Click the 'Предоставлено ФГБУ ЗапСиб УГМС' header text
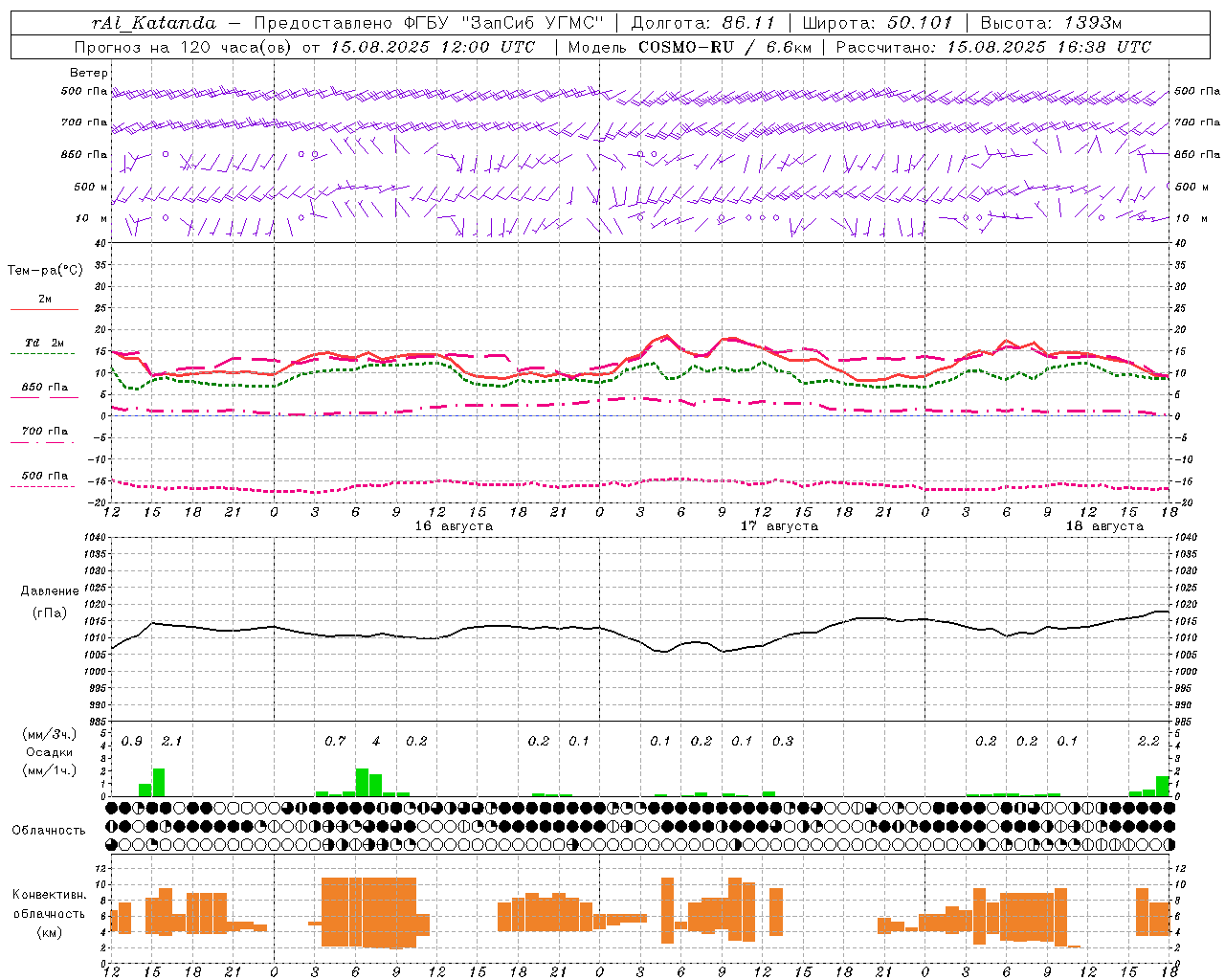Image resolution: width=1225 pixels, height=980 pixels. point(429,23)
